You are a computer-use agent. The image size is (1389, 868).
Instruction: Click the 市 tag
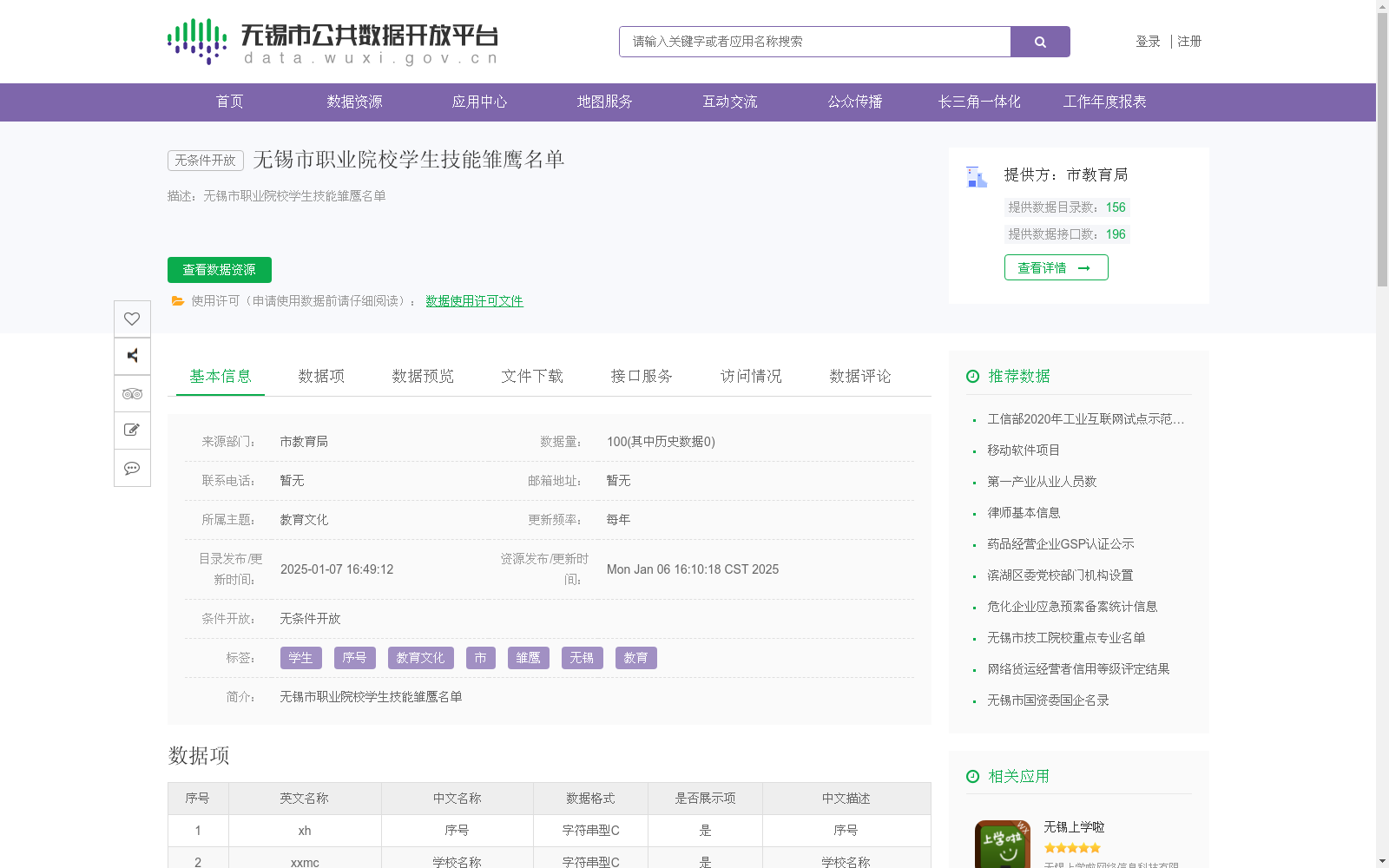click(x=481, y=658)
